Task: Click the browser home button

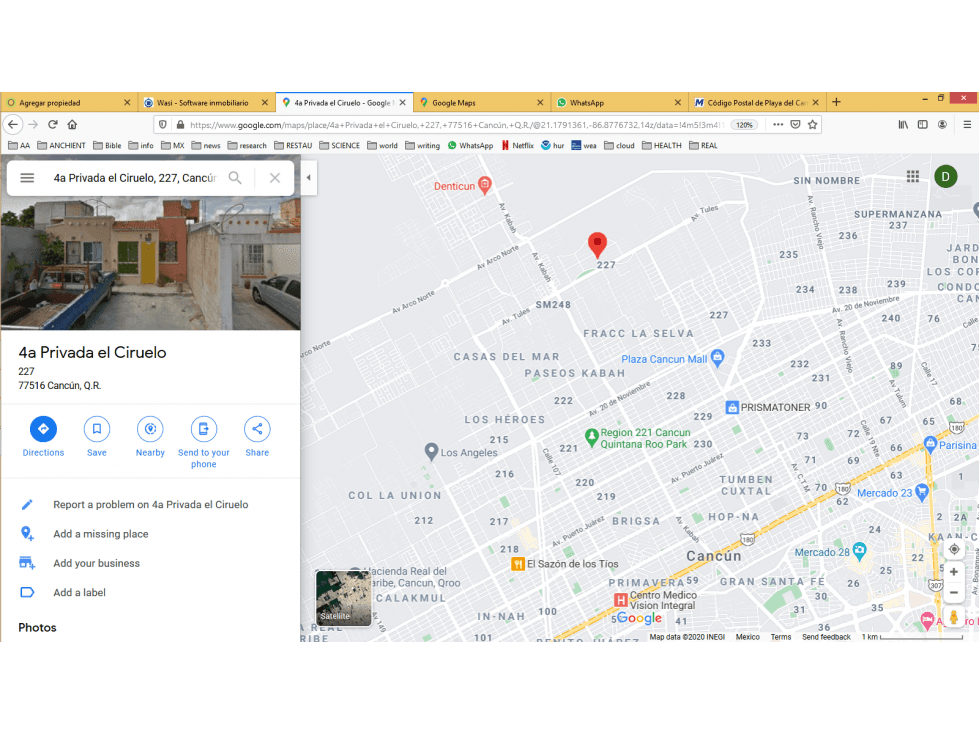Action: [x=72, y=125]
